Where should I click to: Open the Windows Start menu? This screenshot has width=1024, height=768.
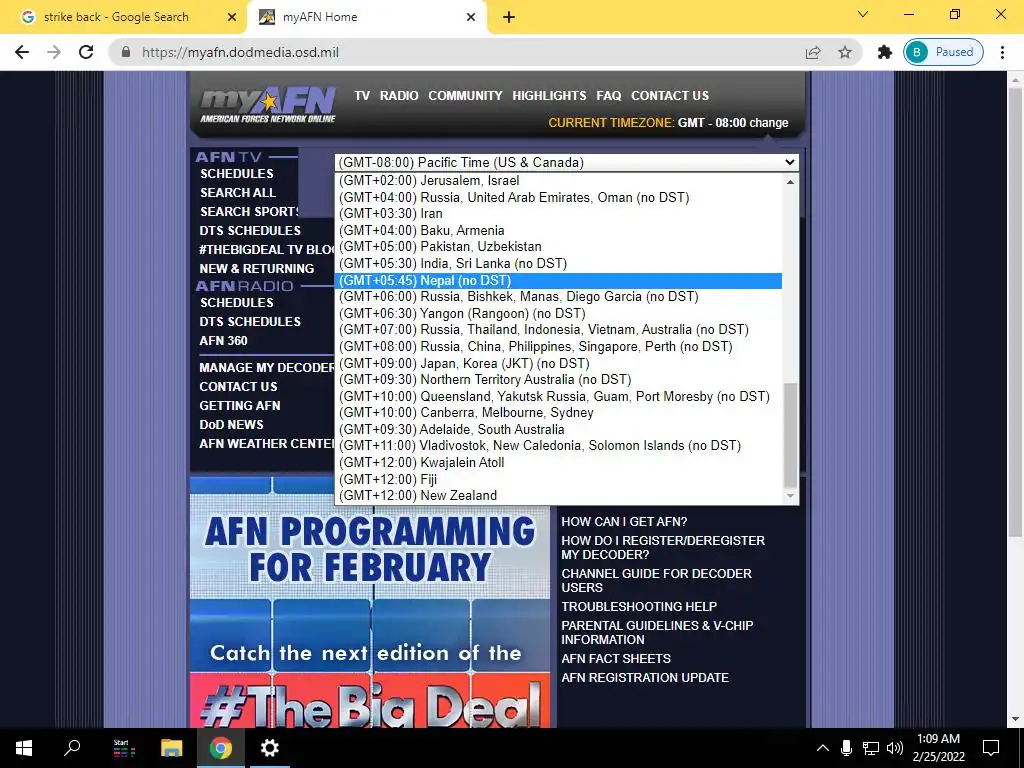[24, 748]
